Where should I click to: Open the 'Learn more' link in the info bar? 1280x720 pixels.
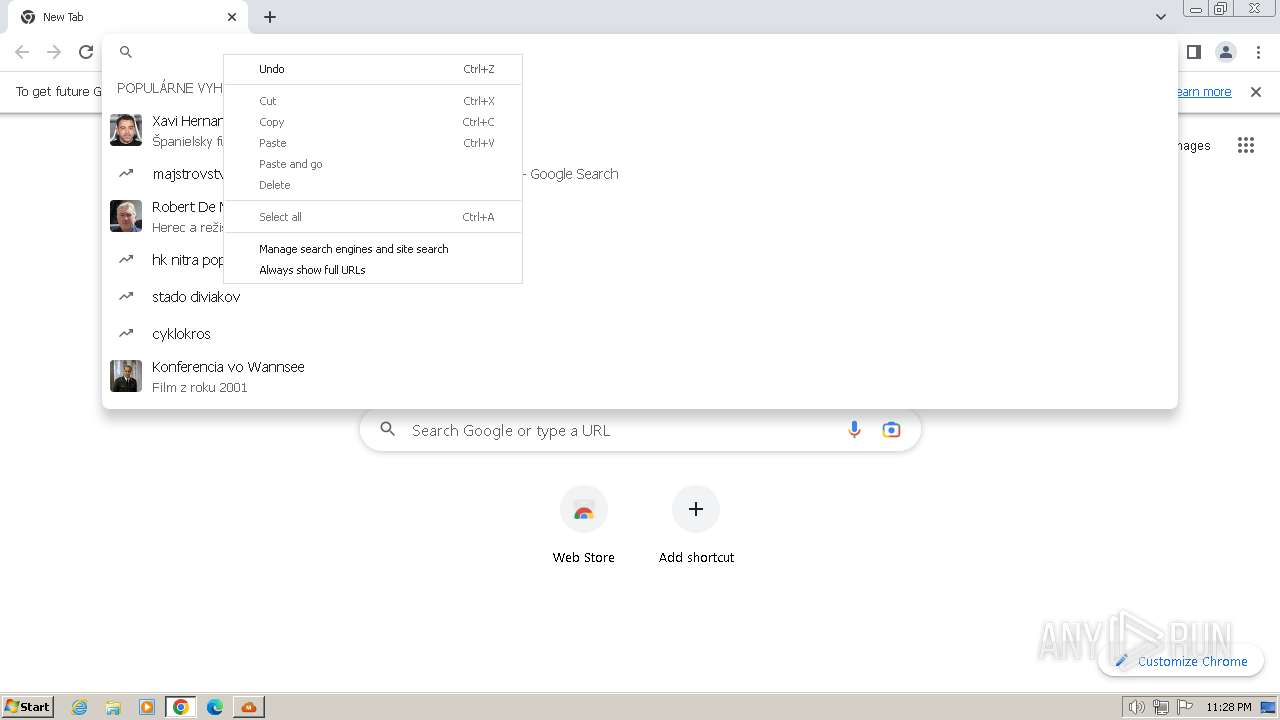(1203, 92)
